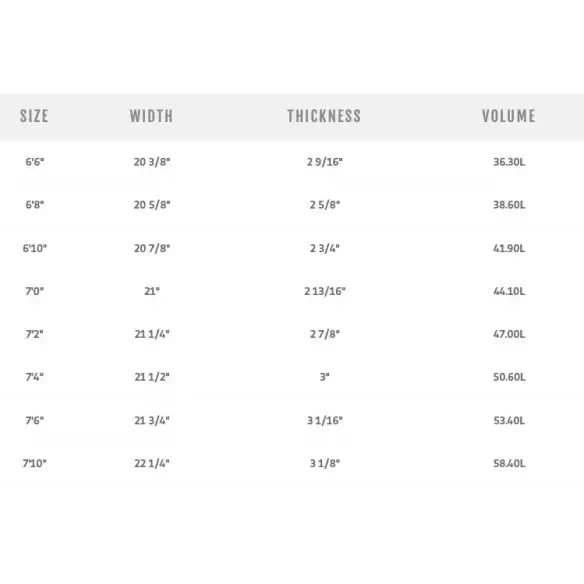Click the 21 1/2" width value
Image resolution: width=584 pixels, height=584 pixels.
(x=152, y=377)
